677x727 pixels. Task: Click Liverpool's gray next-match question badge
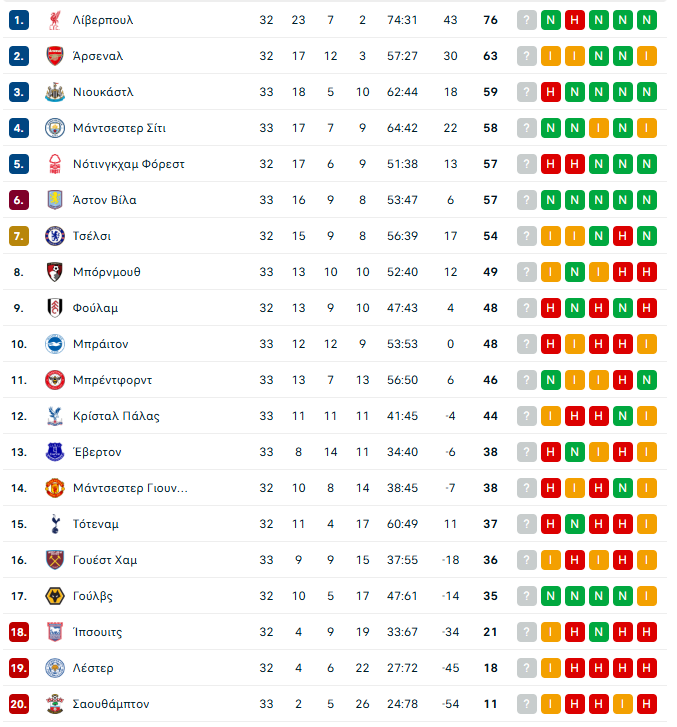click(x=527, y=20)
